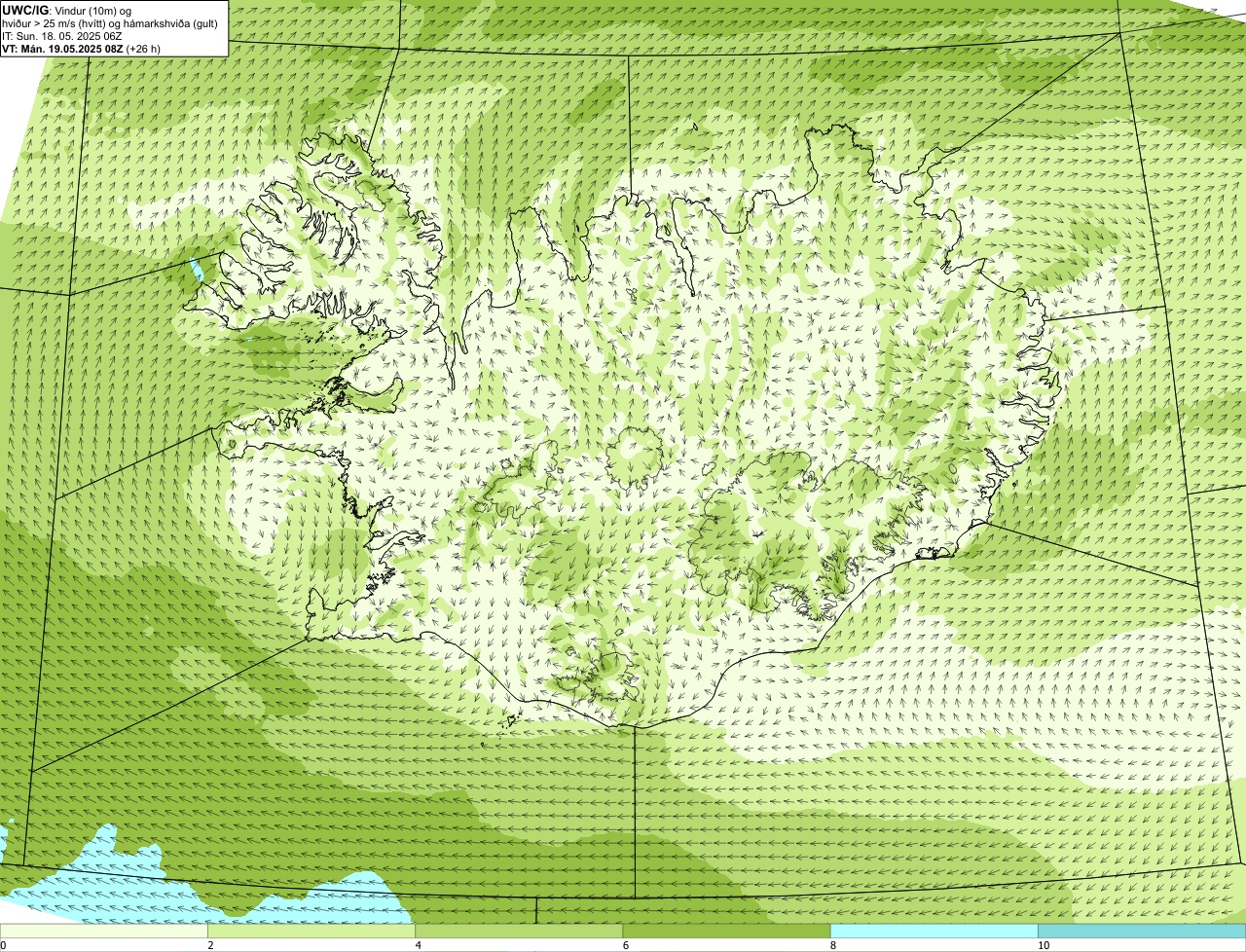Click the 'VT: Mán. 19.05.2025 08Z (+26 h)' text
Viewport: 1246px width, 952px height.
tap(82, 49)
